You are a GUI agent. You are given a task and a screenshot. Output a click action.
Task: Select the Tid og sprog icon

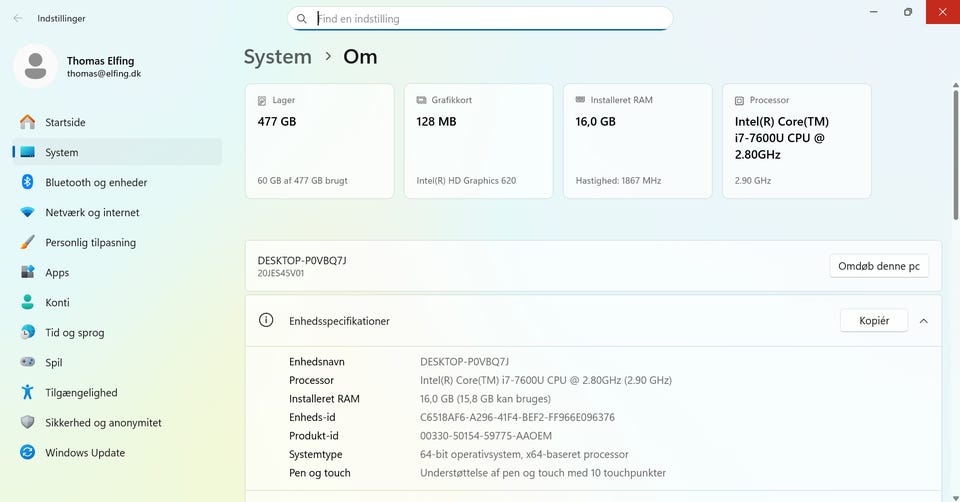tap(28, 332)
